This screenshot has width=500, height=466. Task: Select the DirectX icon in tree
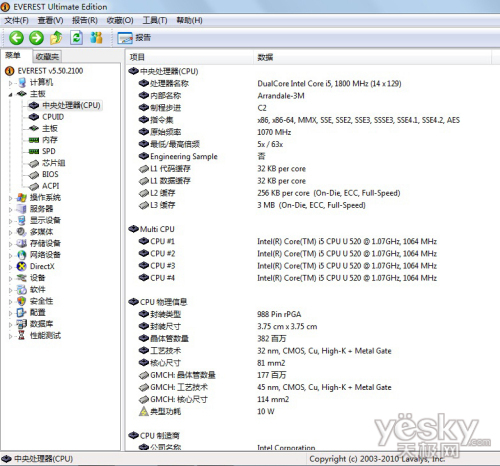click(22, 266)
